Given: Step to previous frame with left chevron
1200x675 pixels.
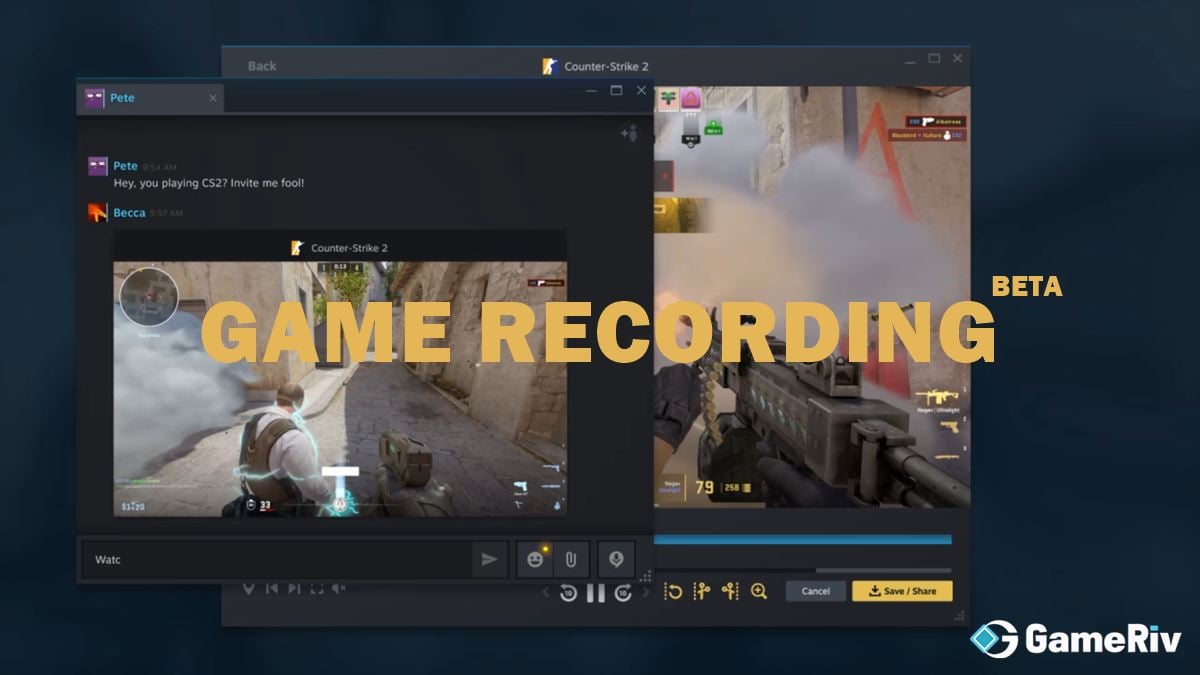Looking at the screenshot, I should [x=545, y=592].
